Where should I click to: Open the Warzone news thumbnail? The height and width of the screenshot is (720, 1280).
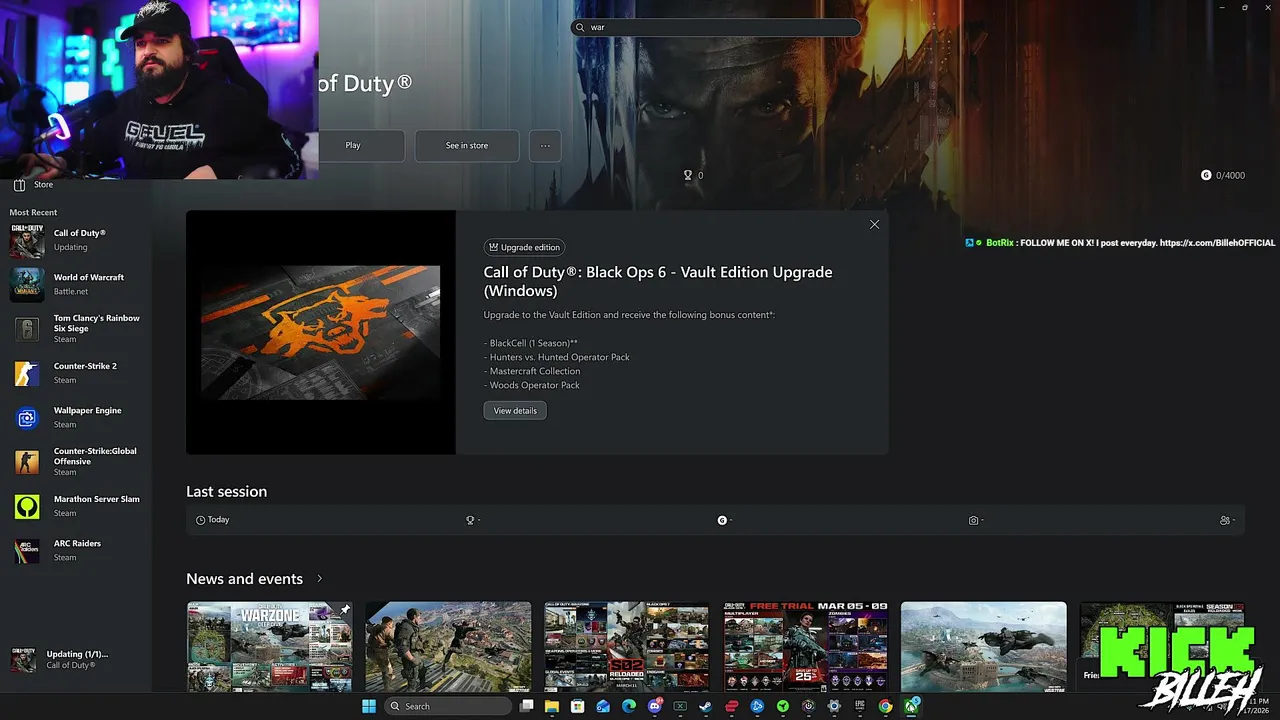coord(270,646)
